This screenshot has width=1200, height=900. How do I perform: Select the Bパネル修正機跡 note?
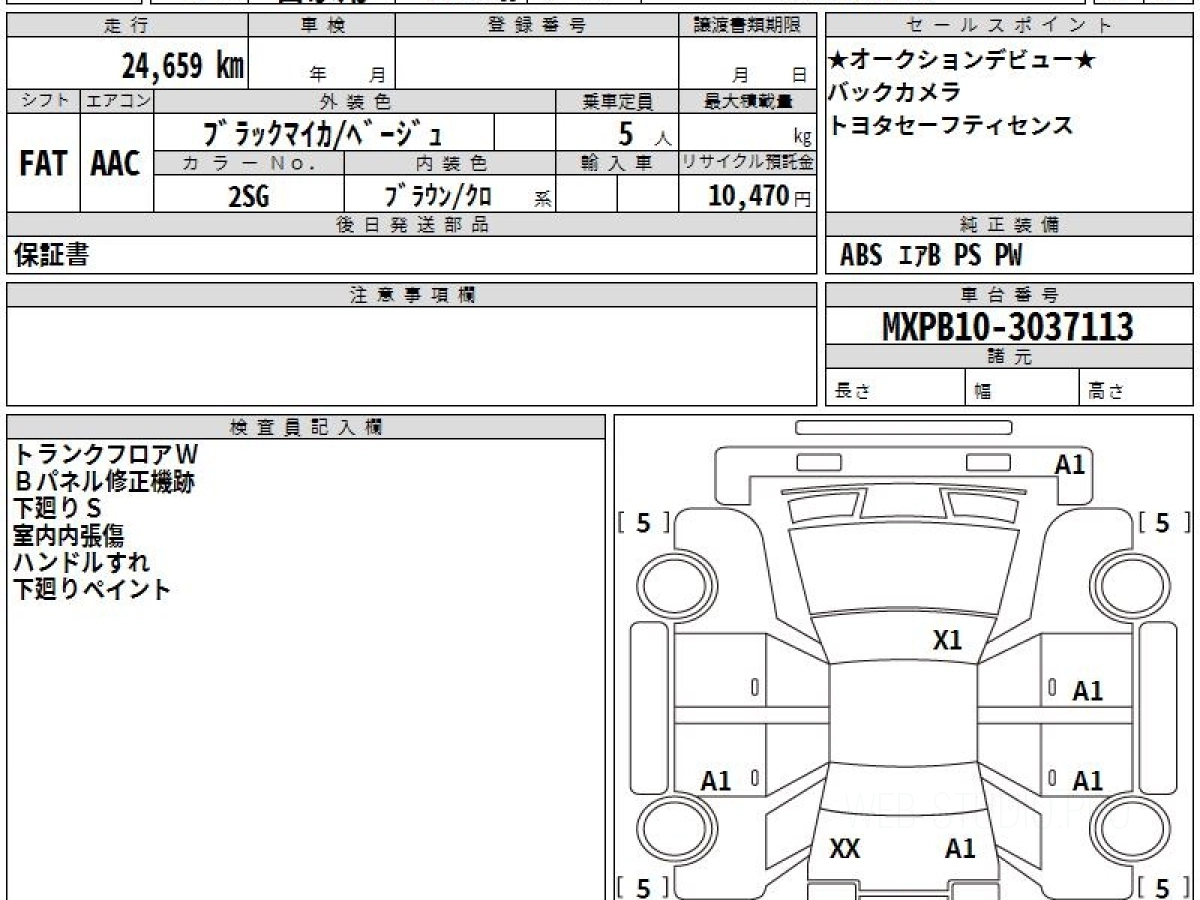(x=104, y=483)
